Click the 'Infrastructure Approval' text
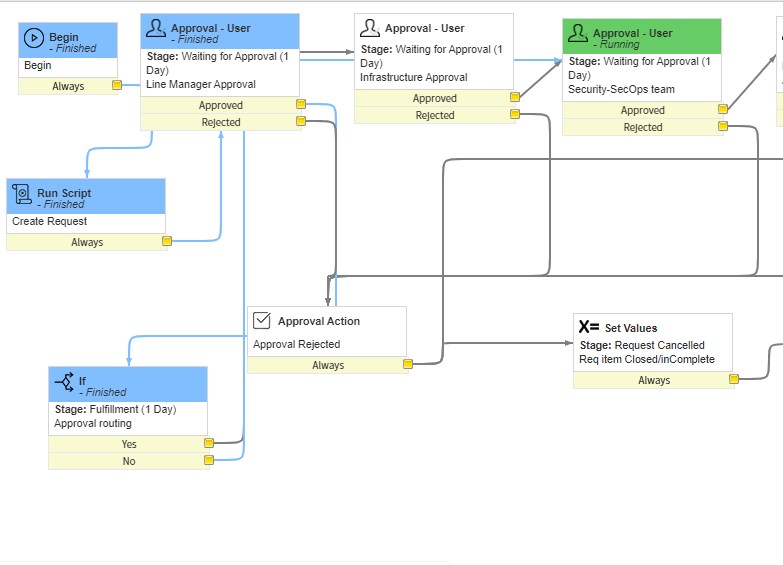Screen dimensions: 783x565 413,77
